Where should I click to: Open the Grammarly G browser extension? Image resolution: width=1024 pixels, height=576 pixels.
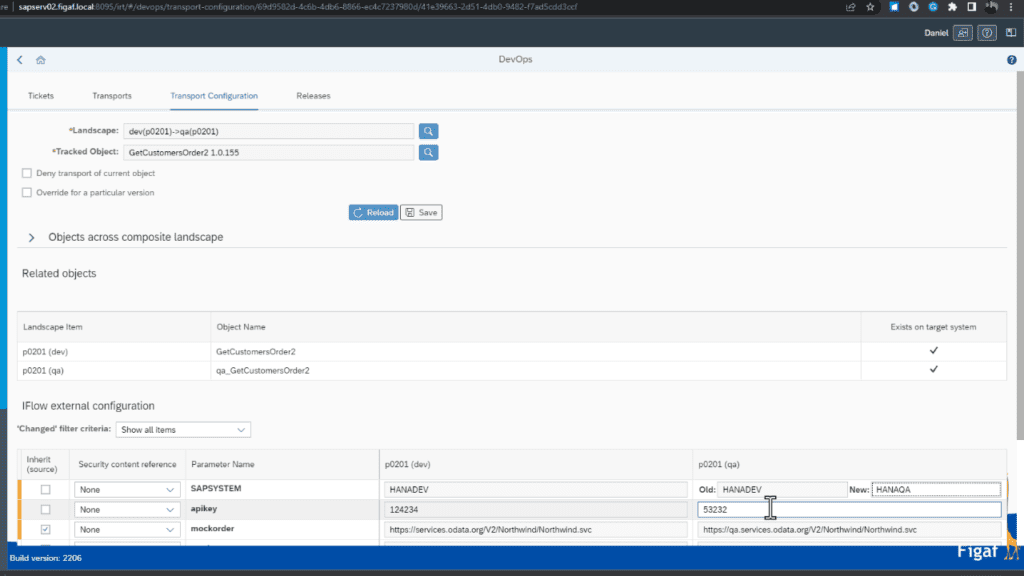933,7
